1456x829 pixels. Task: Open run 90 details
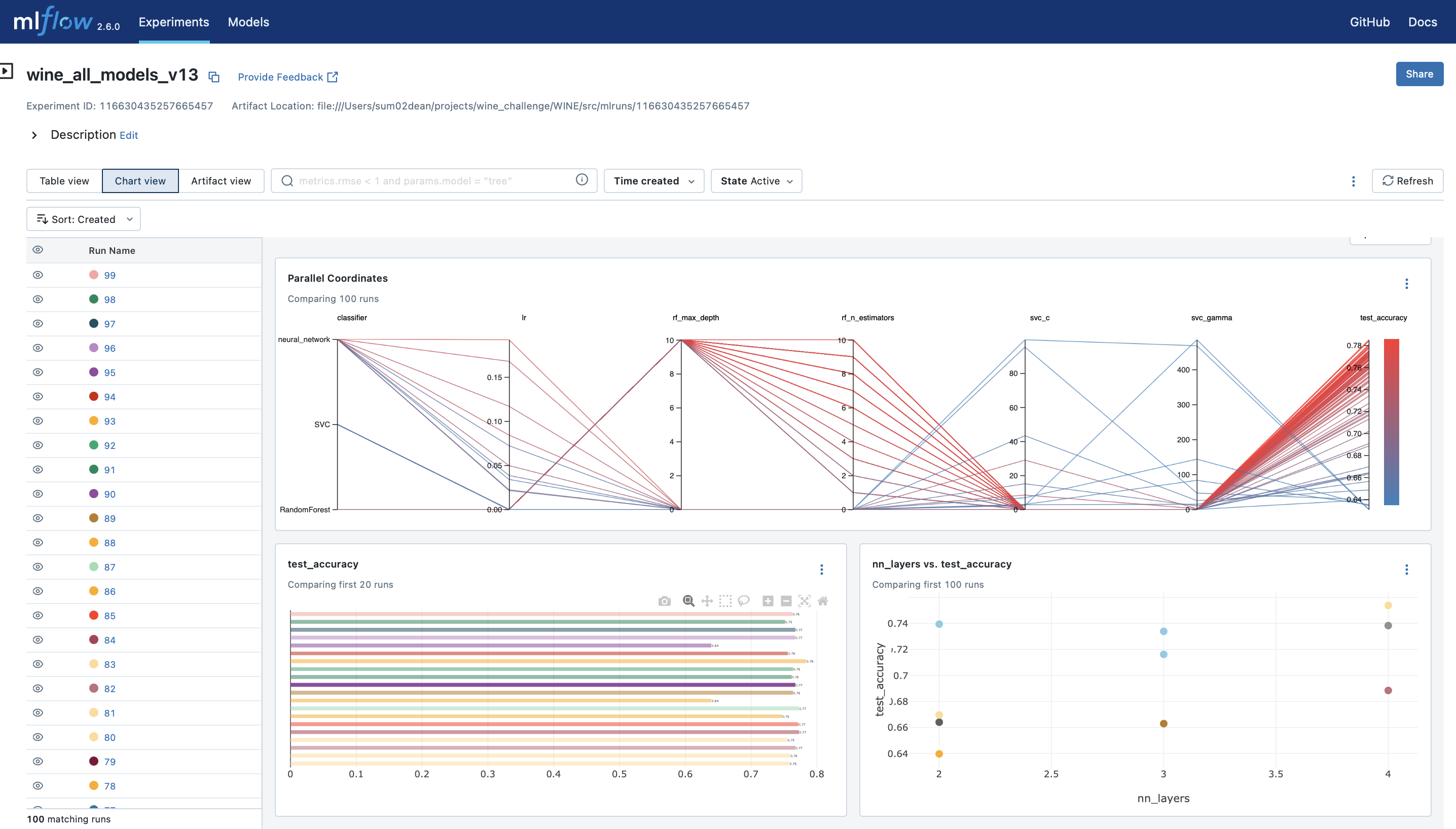pyautogui.click(x=110, y=494)
